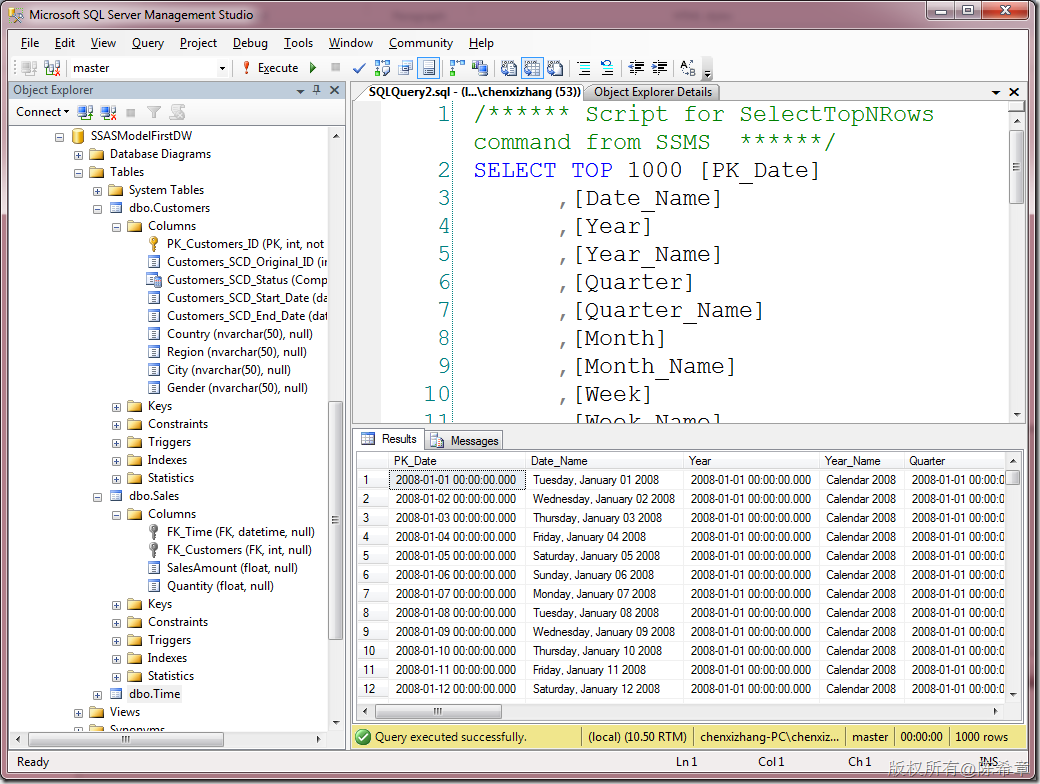Click Object Explorer disconnect server icon
The height and width of the screenshot is (784, 1040).
pos(108,112)
